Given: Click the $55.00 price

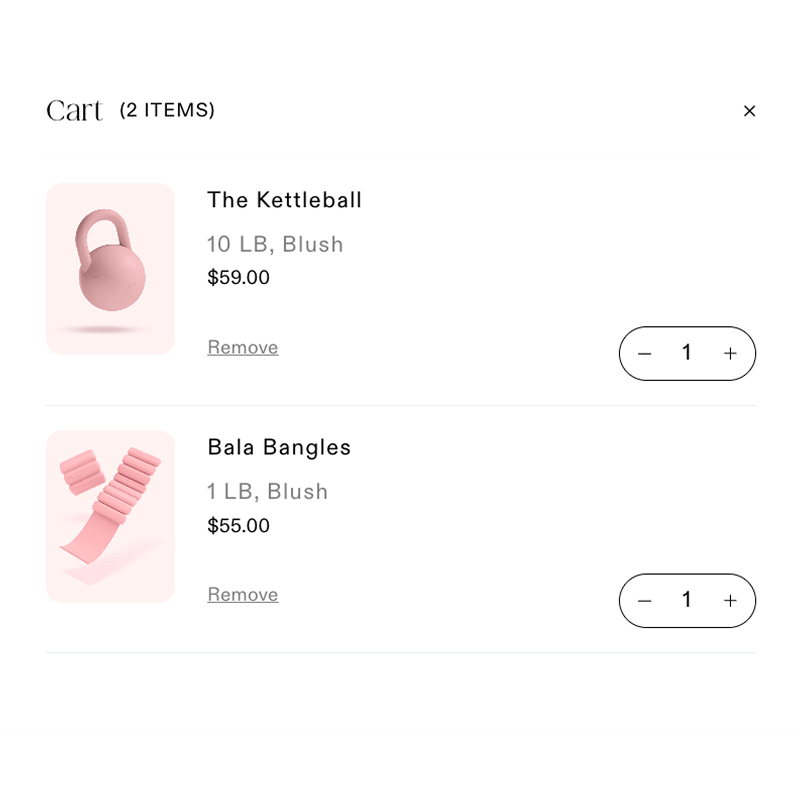Looking at the screenshot, I should 238,526.
